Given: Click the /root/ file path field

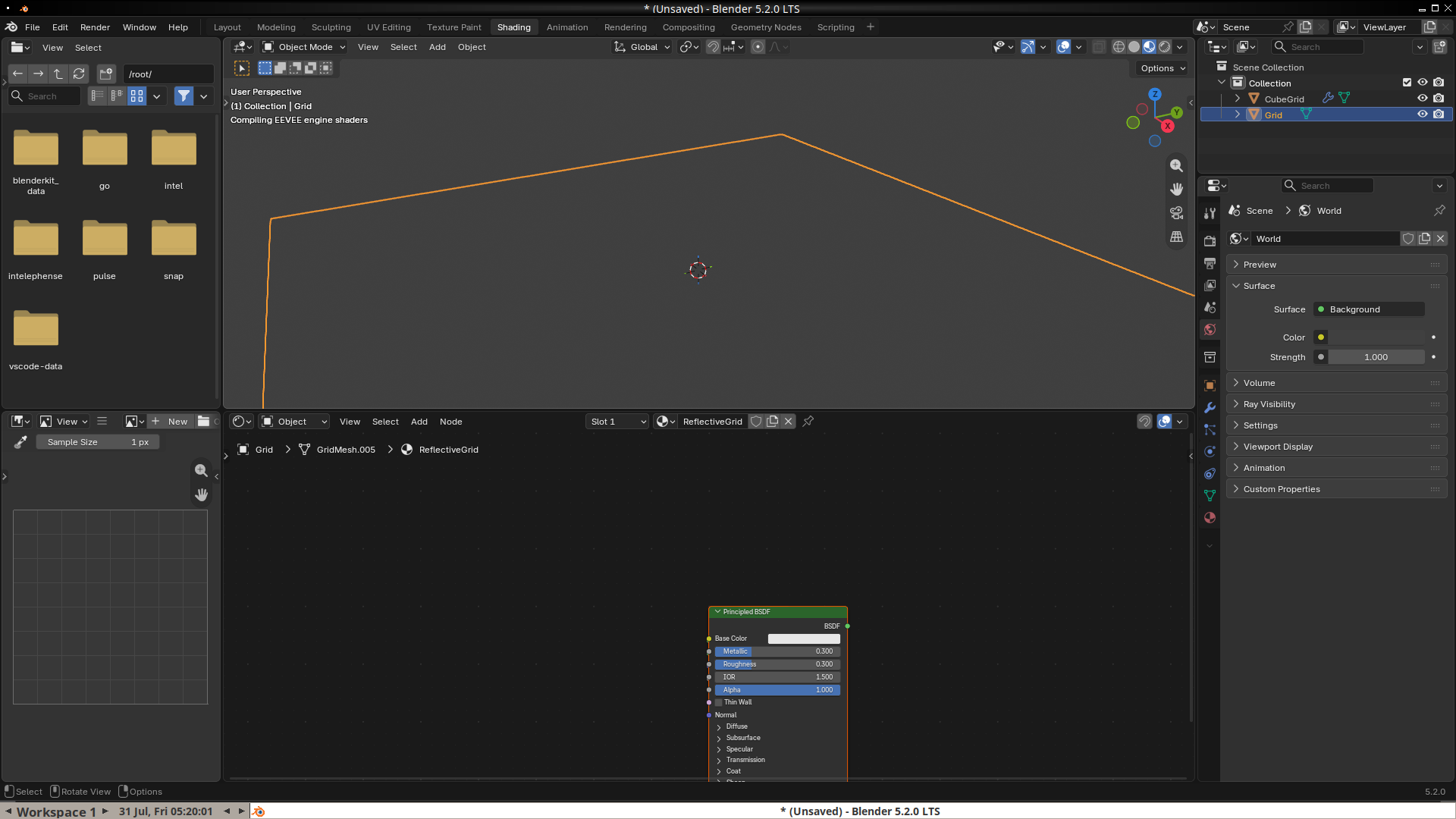Looking at the screenshot, I should pos(168,74).
